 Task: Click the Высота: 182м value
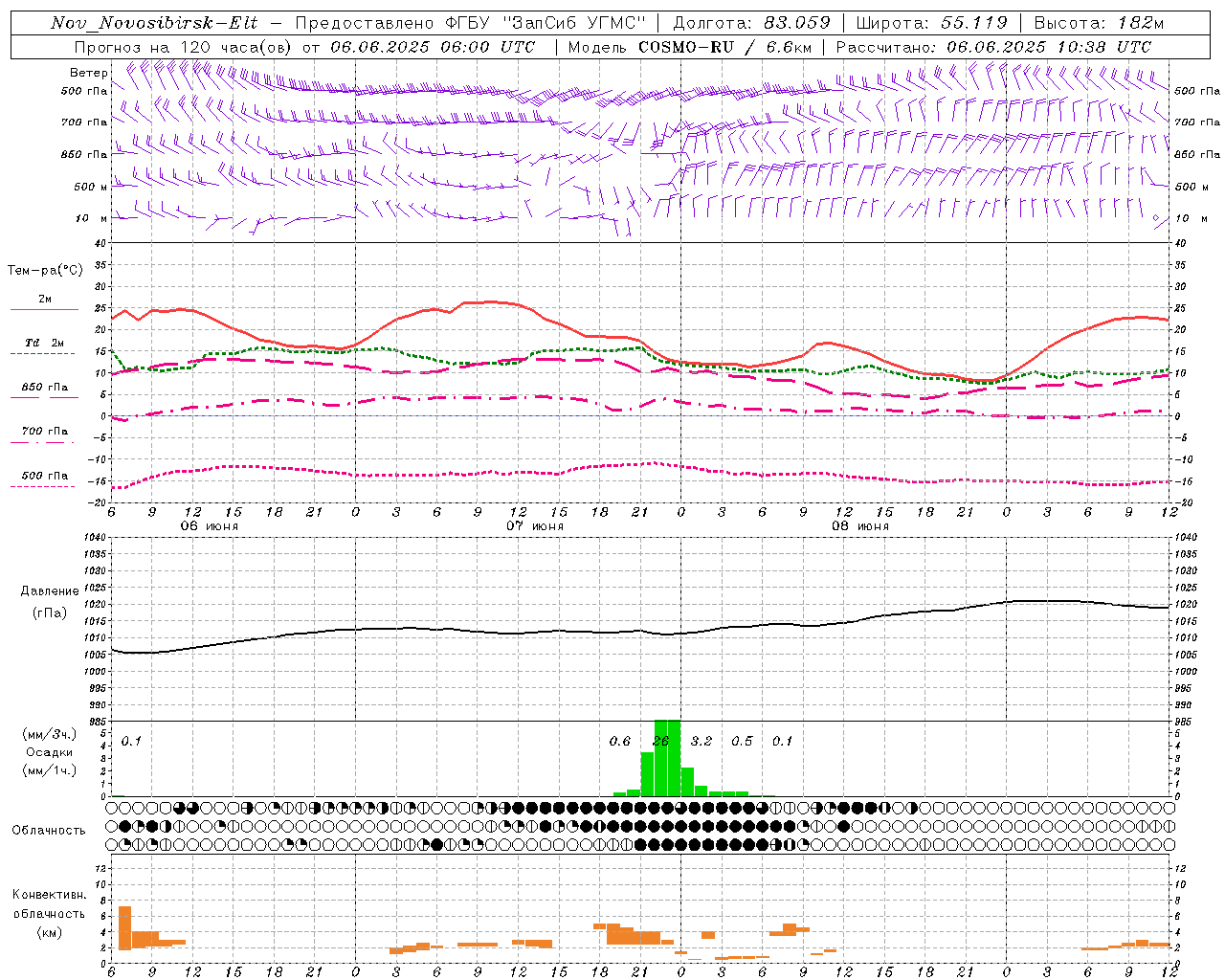(x=1099, y=23)
